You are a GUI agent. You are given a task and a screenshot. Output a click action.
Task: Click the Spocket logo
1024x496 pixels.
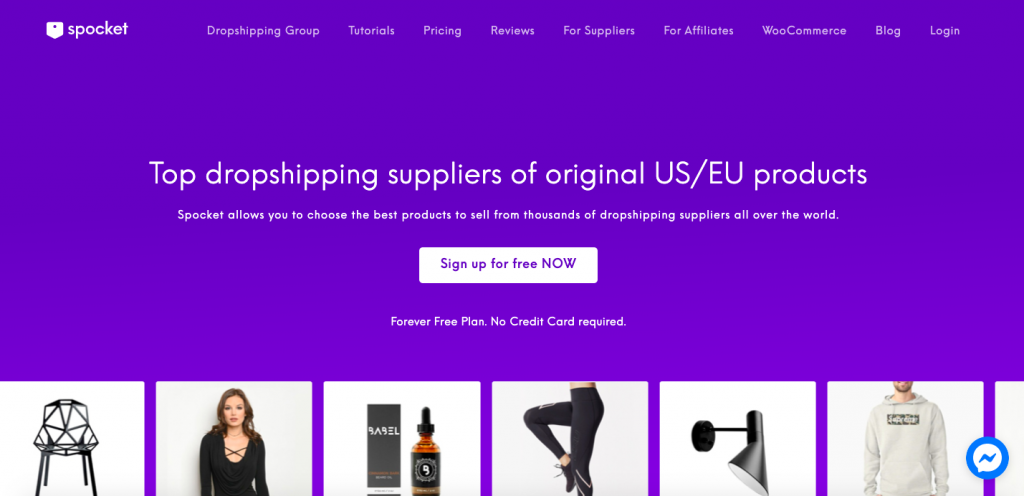[87, 30]
